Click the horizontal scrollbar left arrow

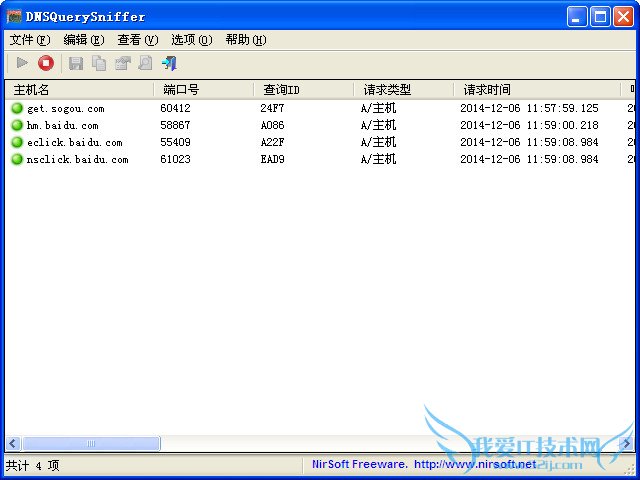click(14, 443)
